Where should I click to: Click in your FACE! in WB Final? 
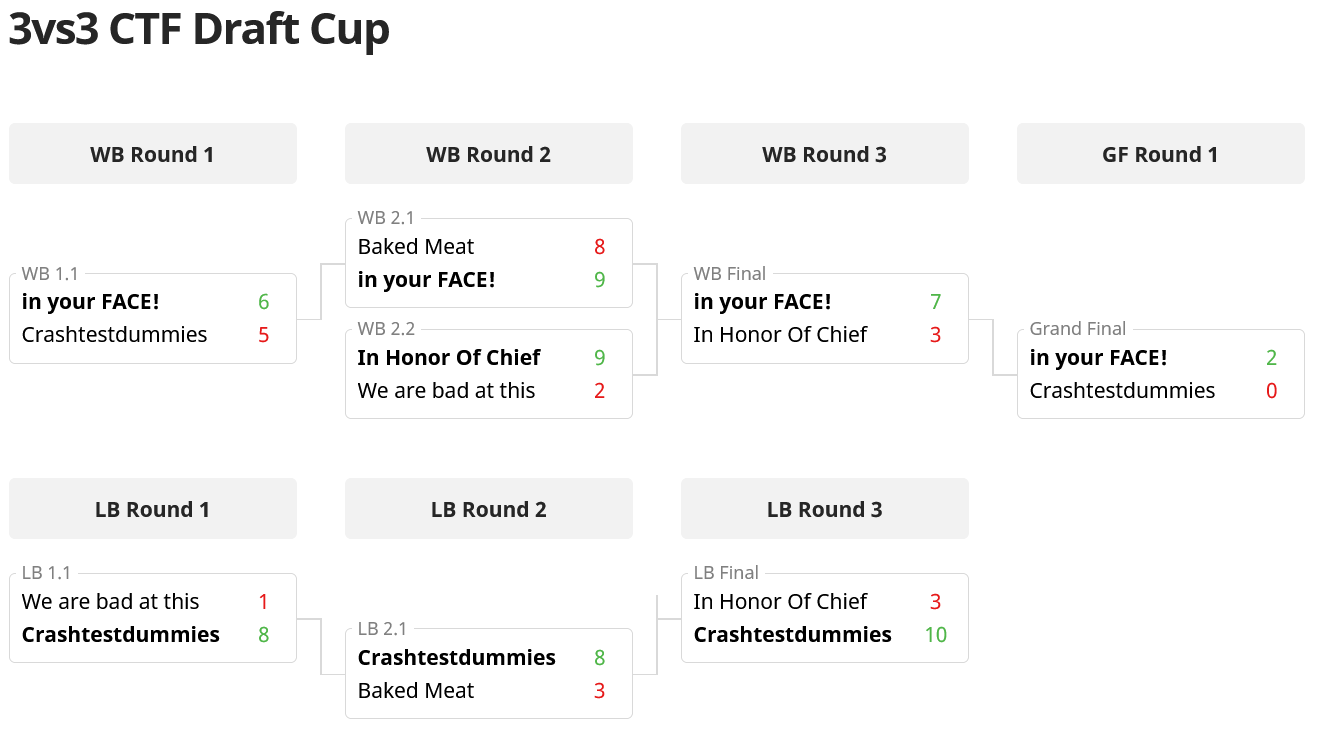pyautogui.click(x=763, y=301)
